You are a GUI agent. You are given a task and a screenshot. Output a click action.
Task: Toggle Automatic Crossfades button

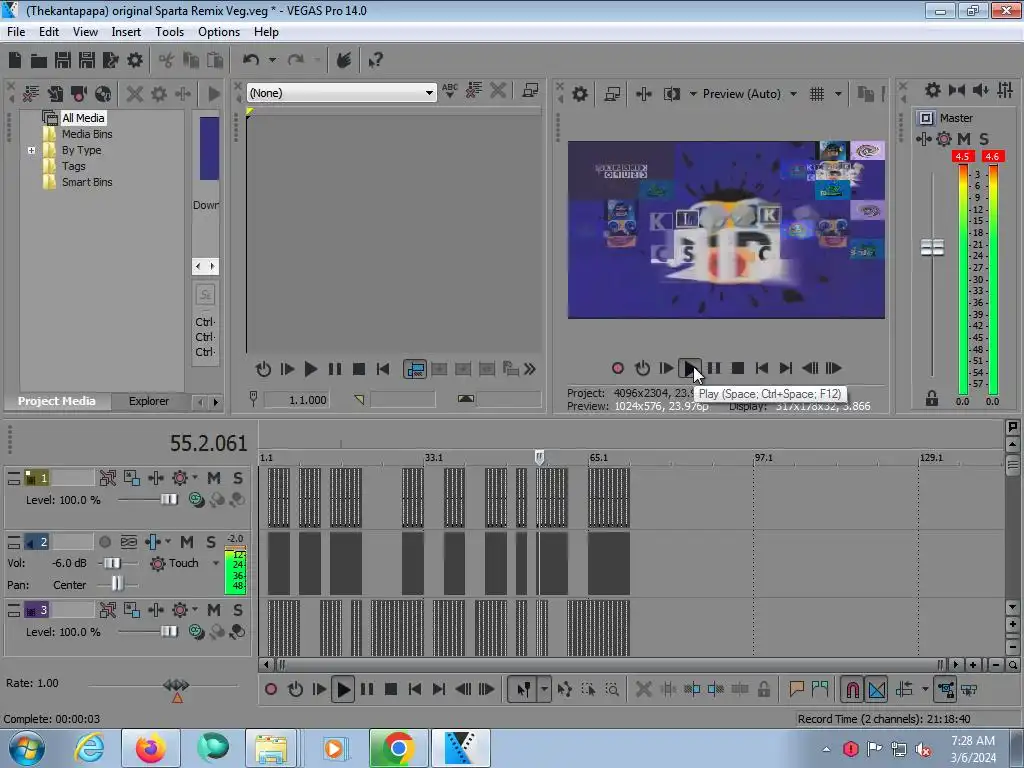pos(876,689)
